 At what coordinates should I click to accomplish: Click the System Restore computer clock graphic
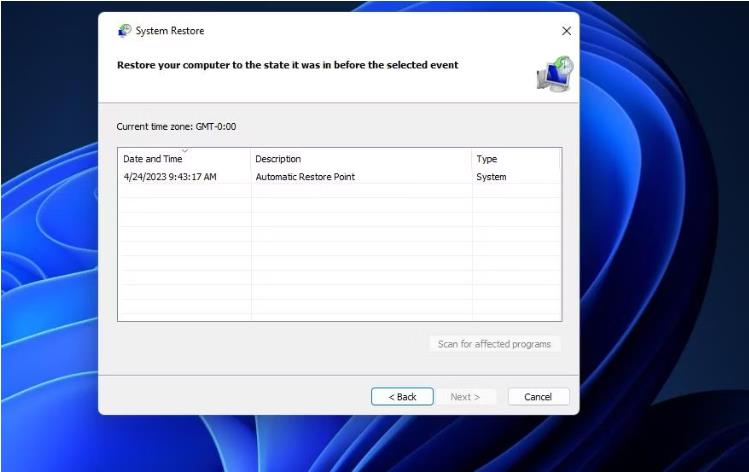click(x=555, y=74)
